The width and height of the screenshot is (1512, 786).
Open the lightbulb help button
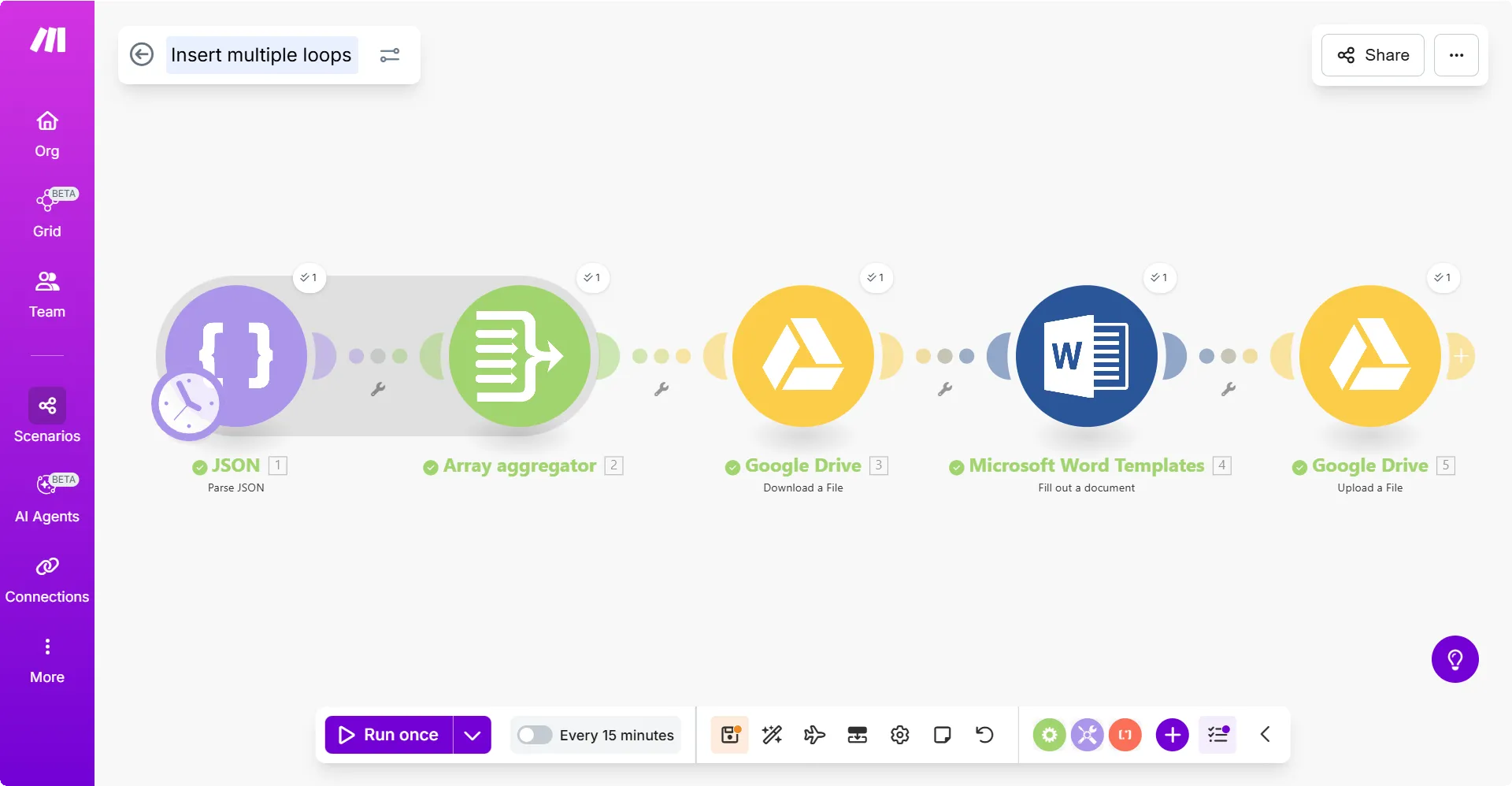1455,659
